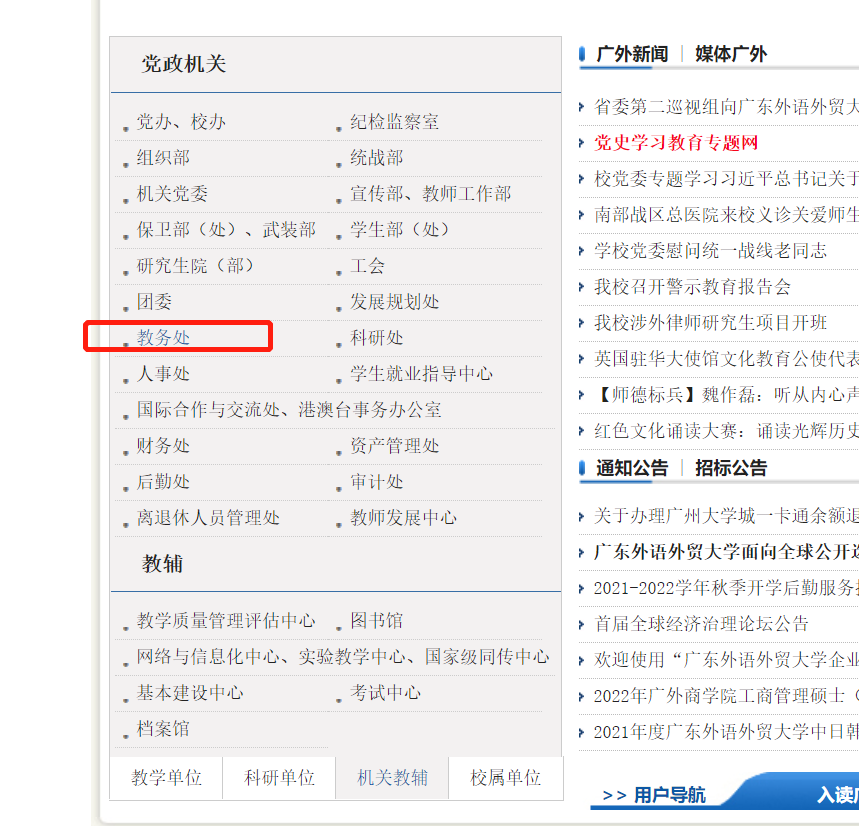Image resolution: width=859 pixels, height=826 pixels.
Task: Open the 图书馆 link
Action: (377, 621)
